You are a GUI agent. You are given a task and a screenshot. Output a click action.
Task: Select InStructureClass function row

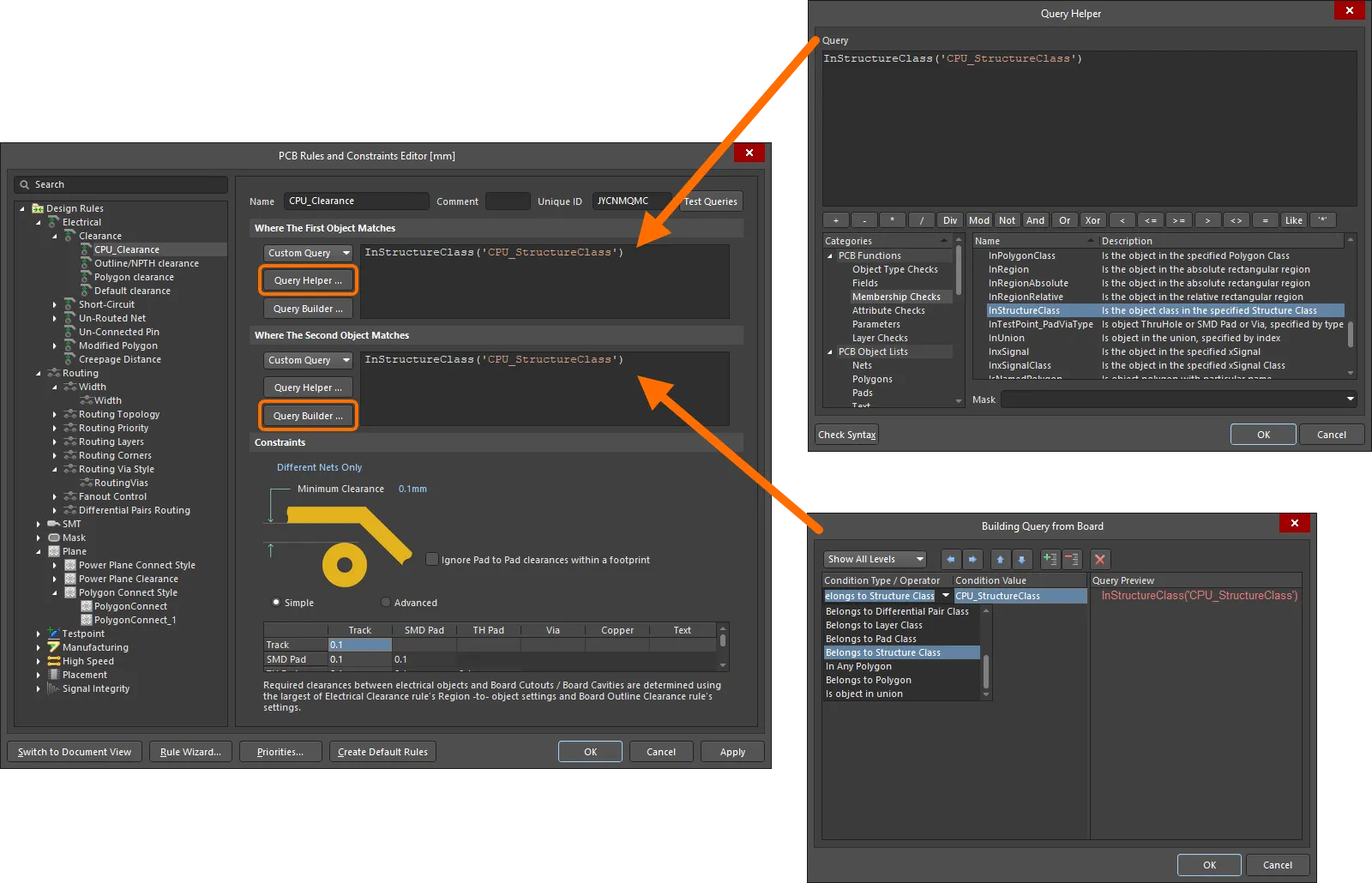tap(1164, 310)
